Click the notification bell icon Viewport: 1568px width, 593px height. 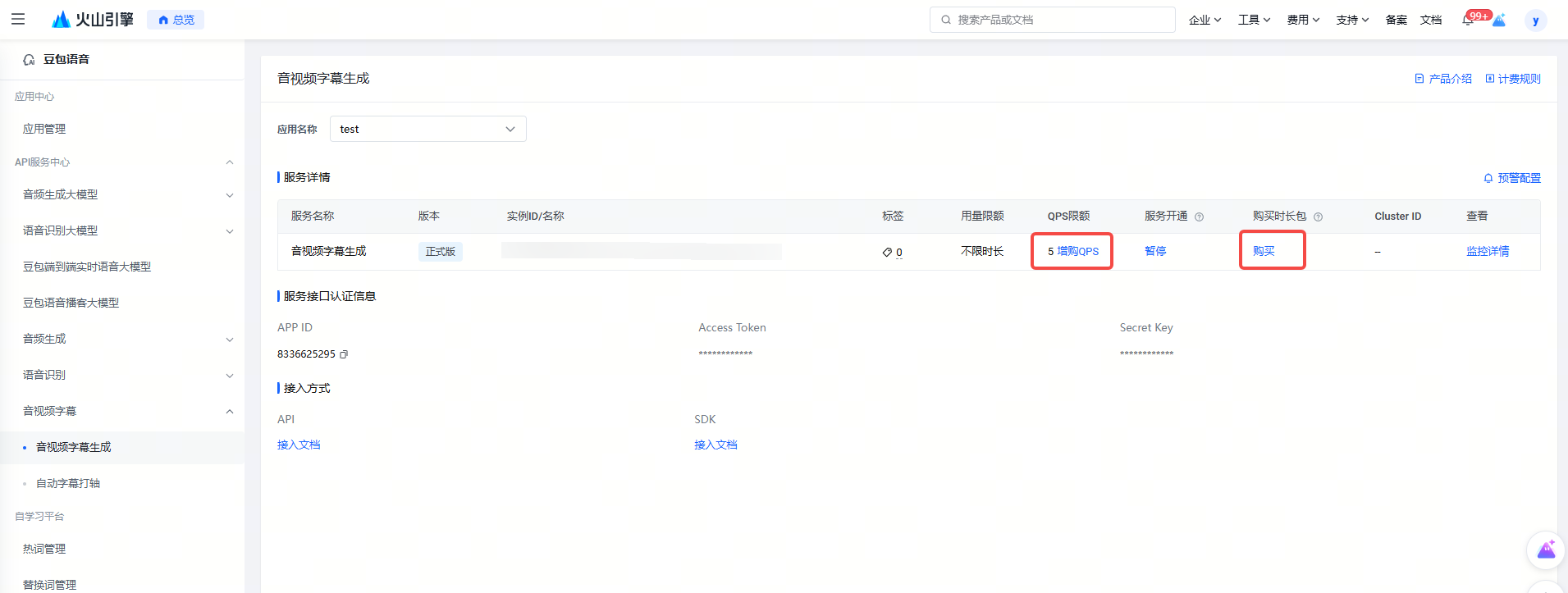(1468, 21)
